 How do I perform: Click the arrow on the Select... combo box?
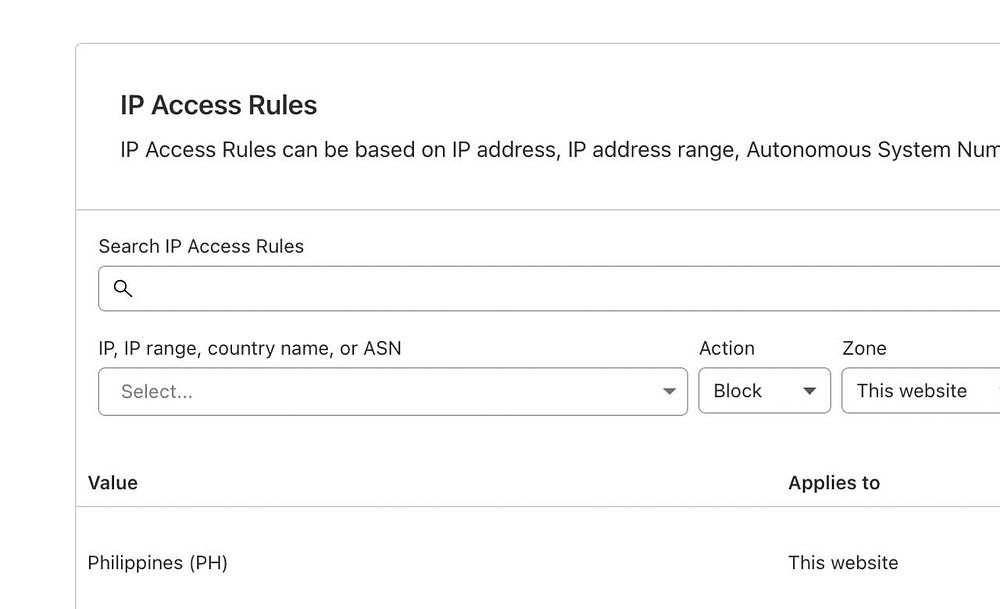point(669,391)
